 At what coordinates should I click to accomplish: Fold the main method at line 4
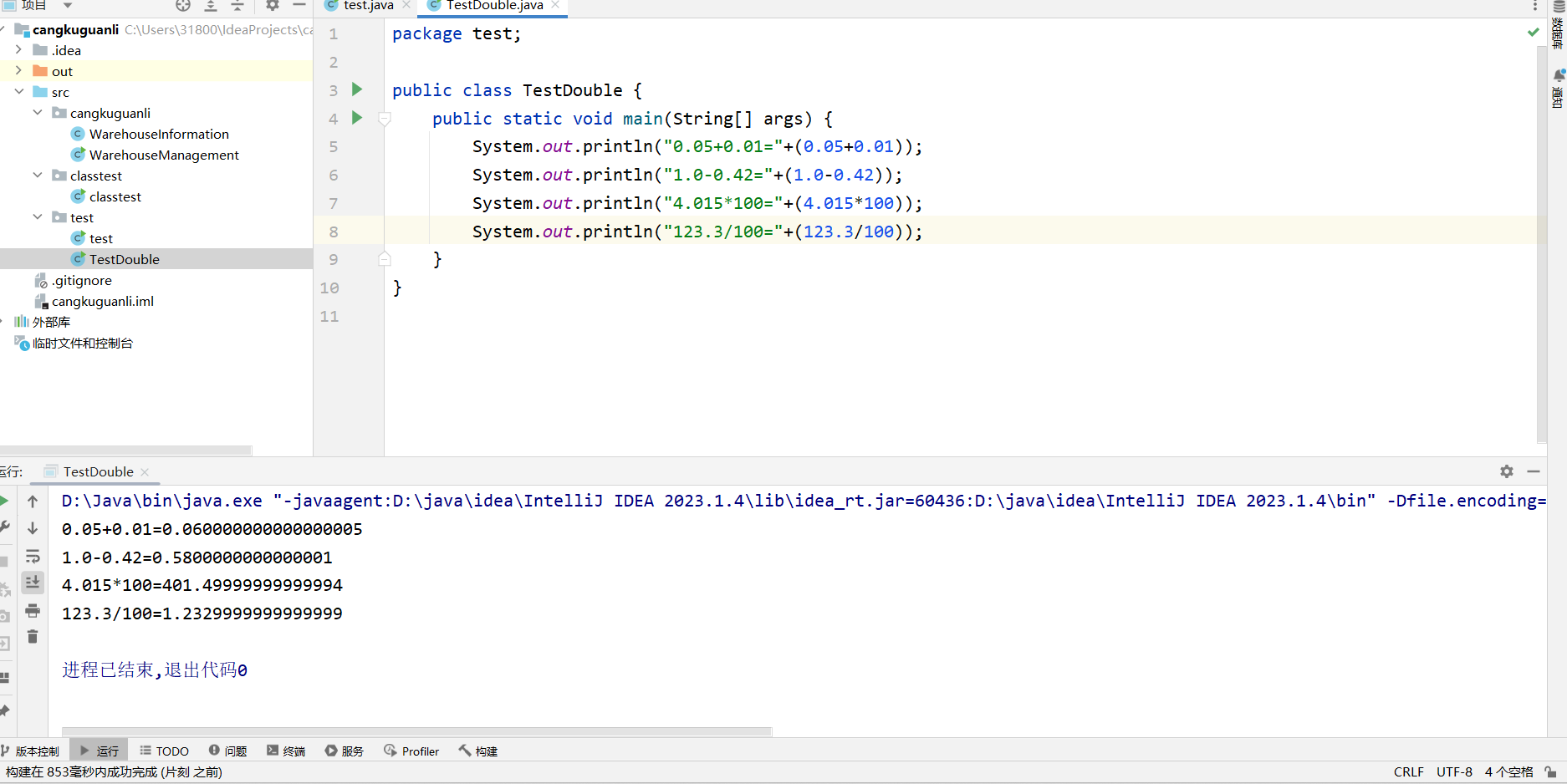tap(385, 119)
